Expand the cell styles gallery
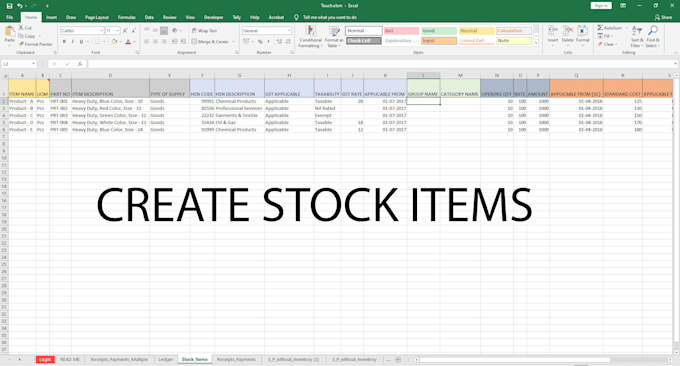 (536, 43)
